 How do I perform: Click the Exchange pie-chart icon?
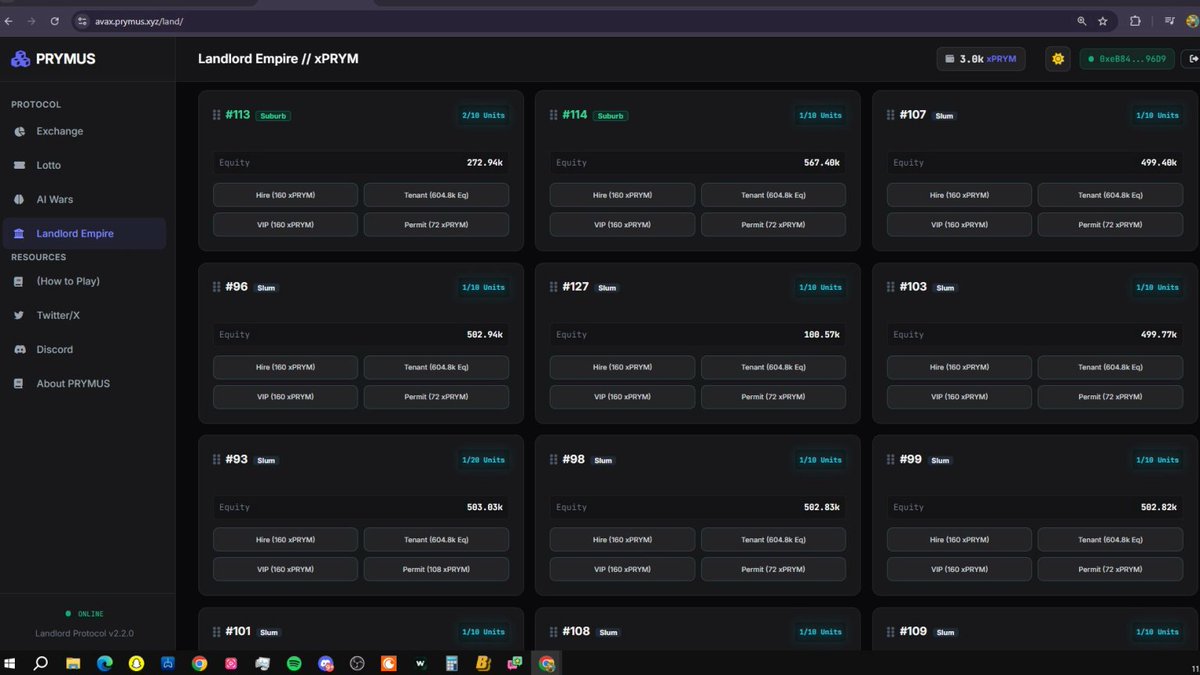point(19,131)
